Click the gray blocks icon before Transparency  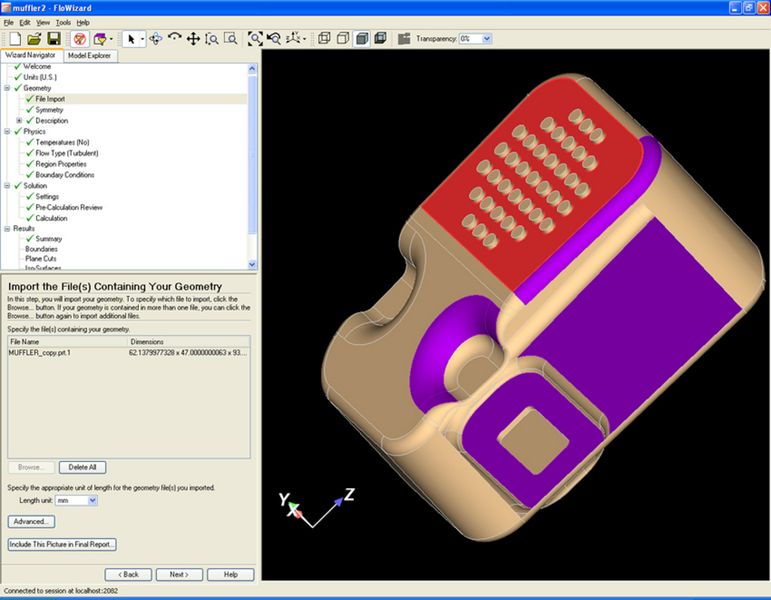click(404, 39)
